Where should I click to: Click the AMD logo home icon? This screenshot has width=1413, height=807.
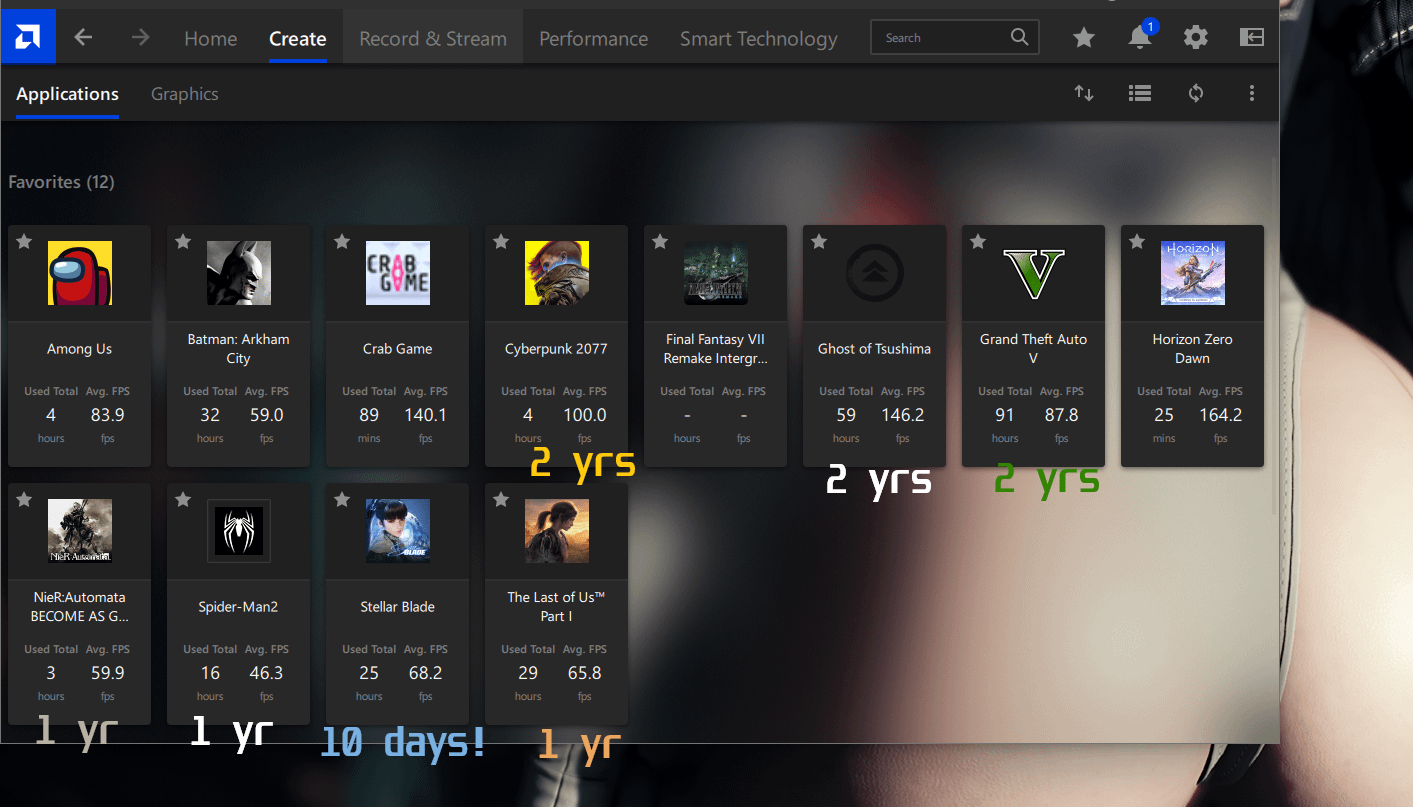click(x=28, y=37)
